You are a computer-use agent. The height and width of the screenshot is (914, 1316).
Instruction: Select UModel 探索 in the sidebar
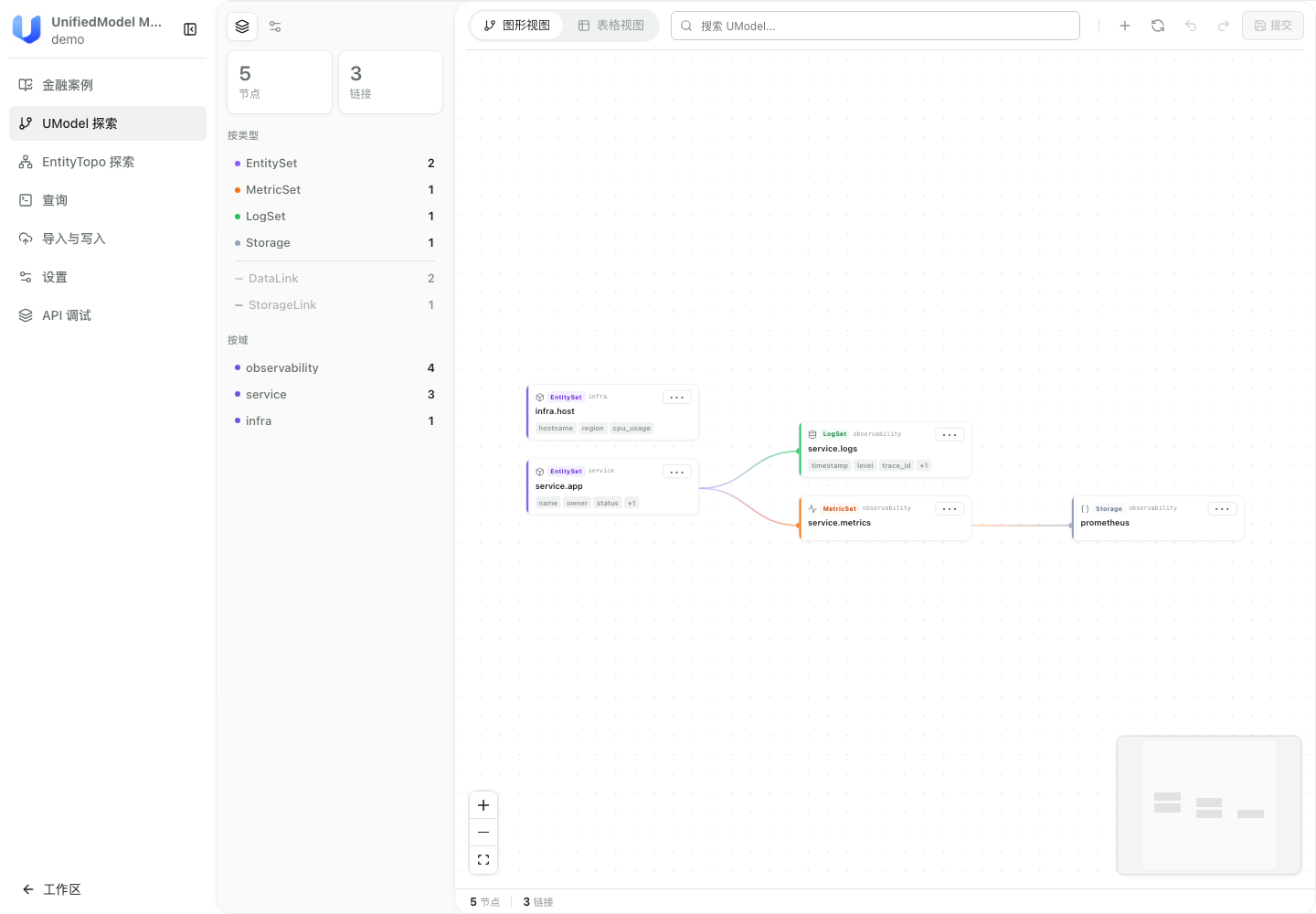[108, 123]
